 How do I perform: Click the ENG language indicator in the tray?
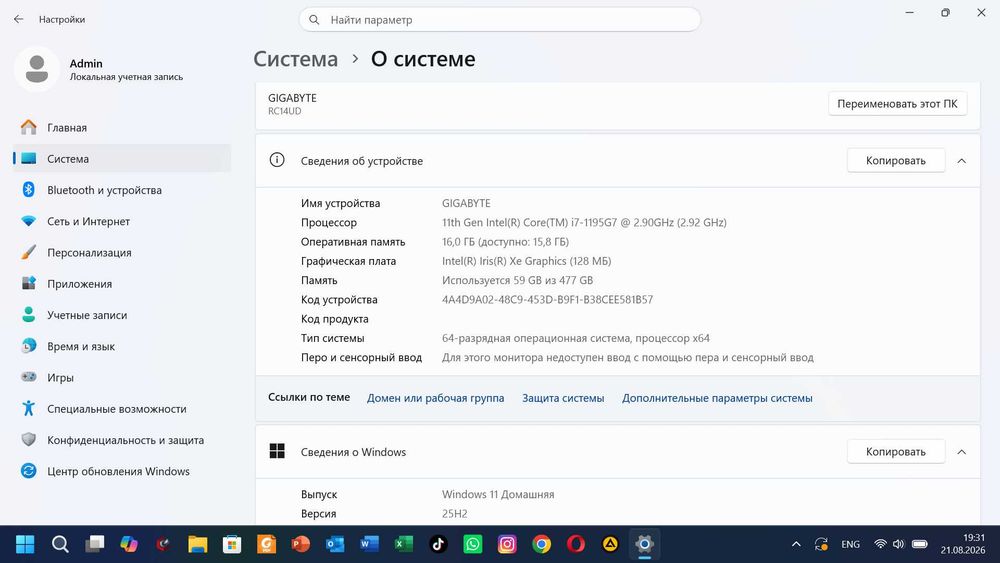[x=850, y=544]
